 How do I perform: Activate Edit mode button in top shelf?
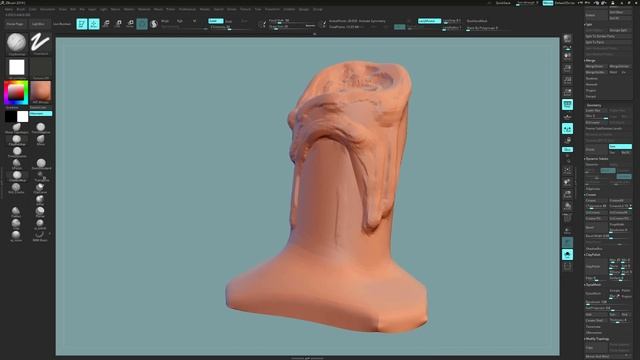[x=82, y=24]
